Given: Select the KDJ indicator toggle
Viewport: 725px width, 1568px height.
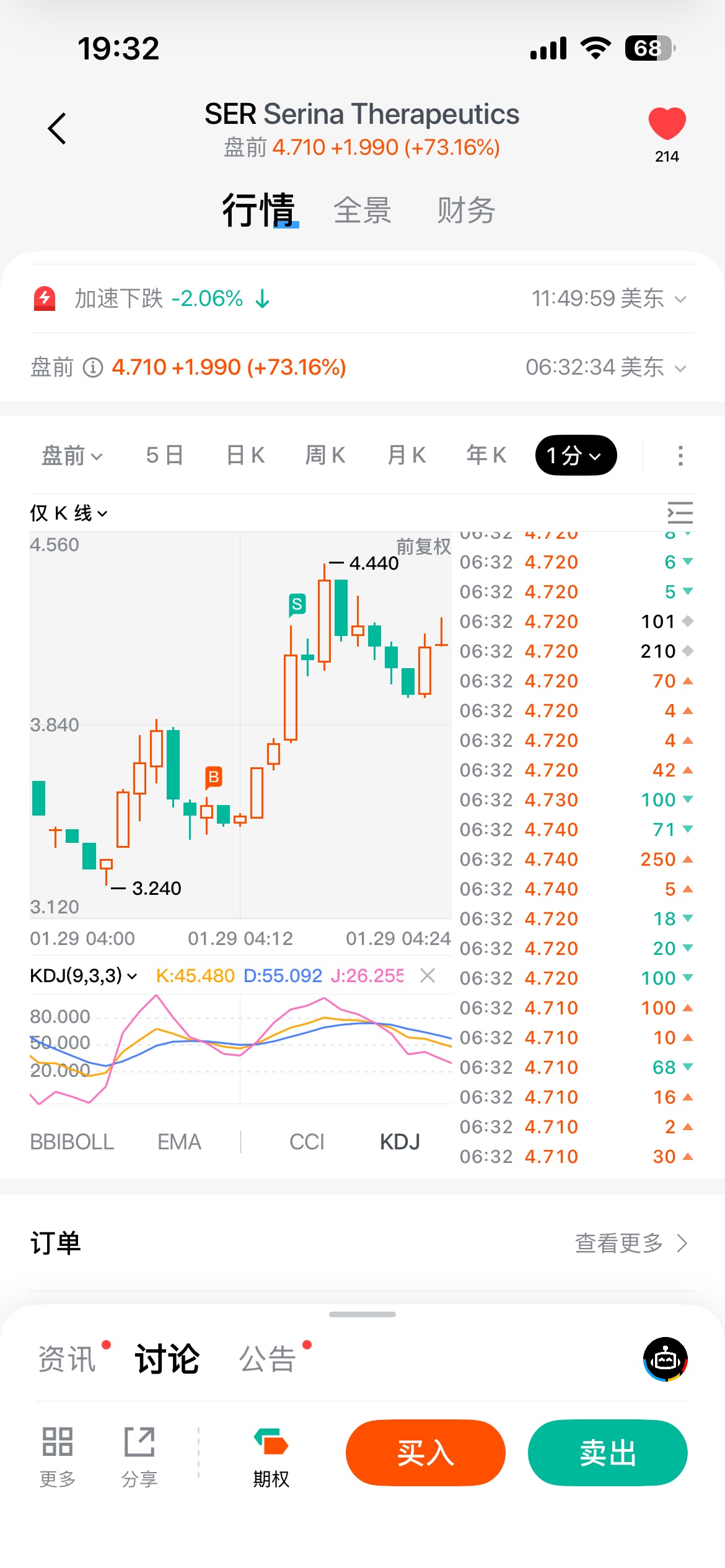Looking at the screenshot, I should point(400,1141).
